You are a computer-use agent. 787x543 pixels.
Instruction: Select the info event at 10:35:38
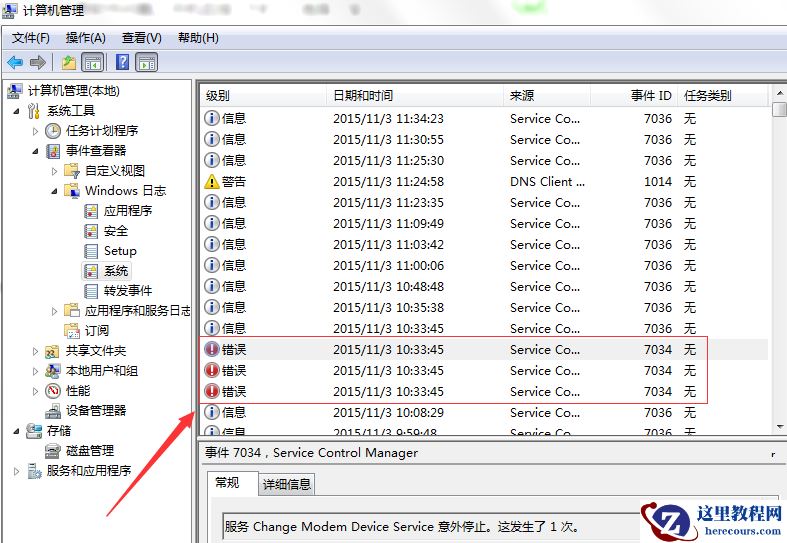(484, 308)
